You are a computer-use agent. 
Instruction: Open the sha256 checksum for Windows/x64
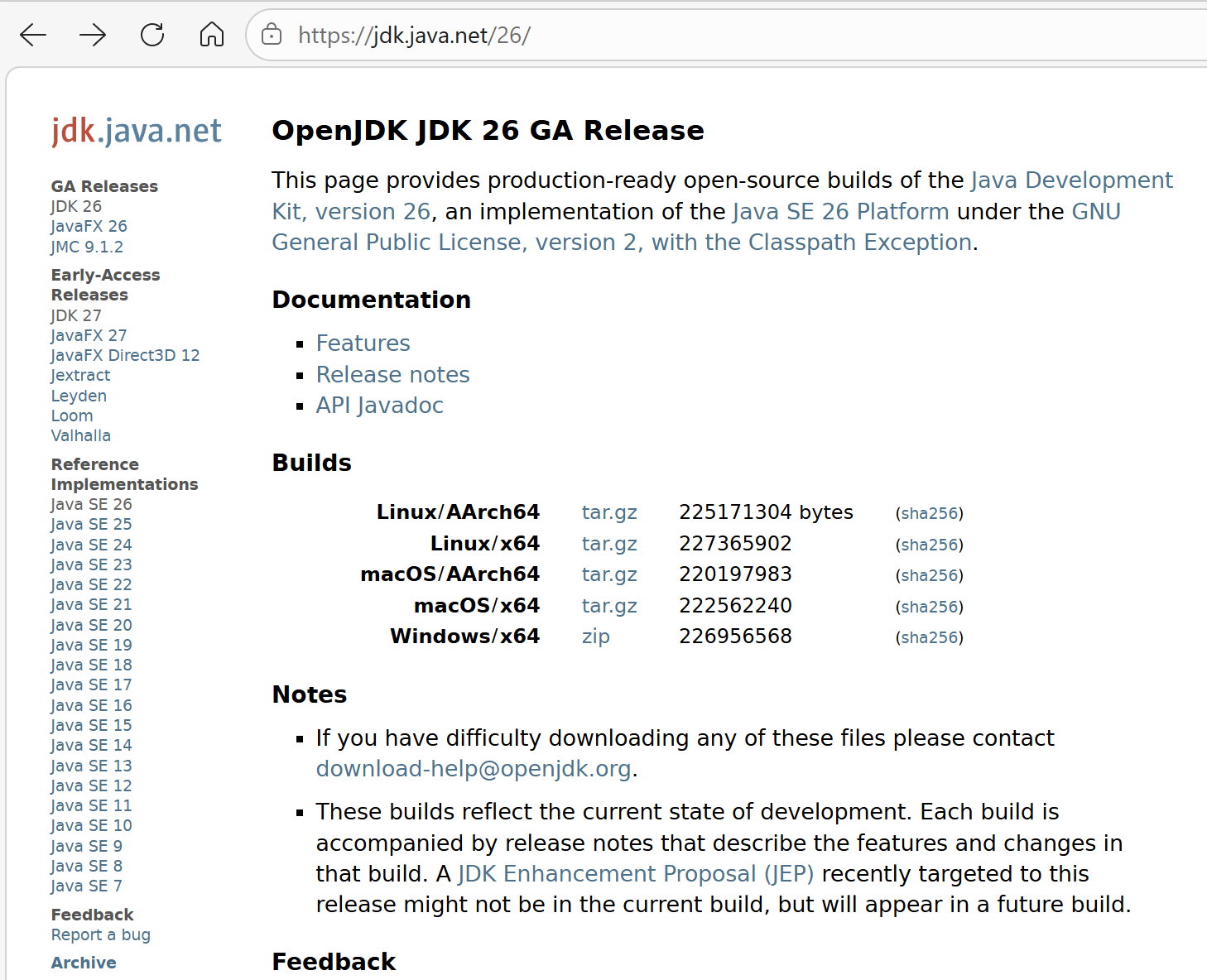click(x=930, y=637)
